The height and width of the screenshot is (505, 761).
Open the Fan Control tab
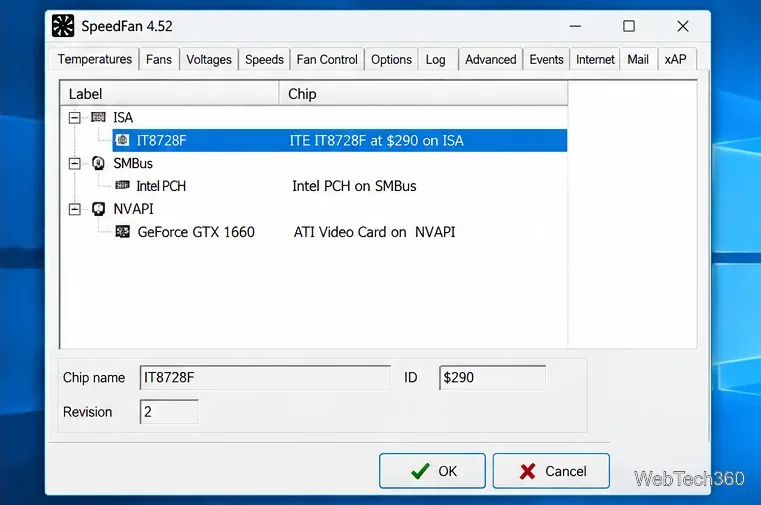click(x=327, y=60)
